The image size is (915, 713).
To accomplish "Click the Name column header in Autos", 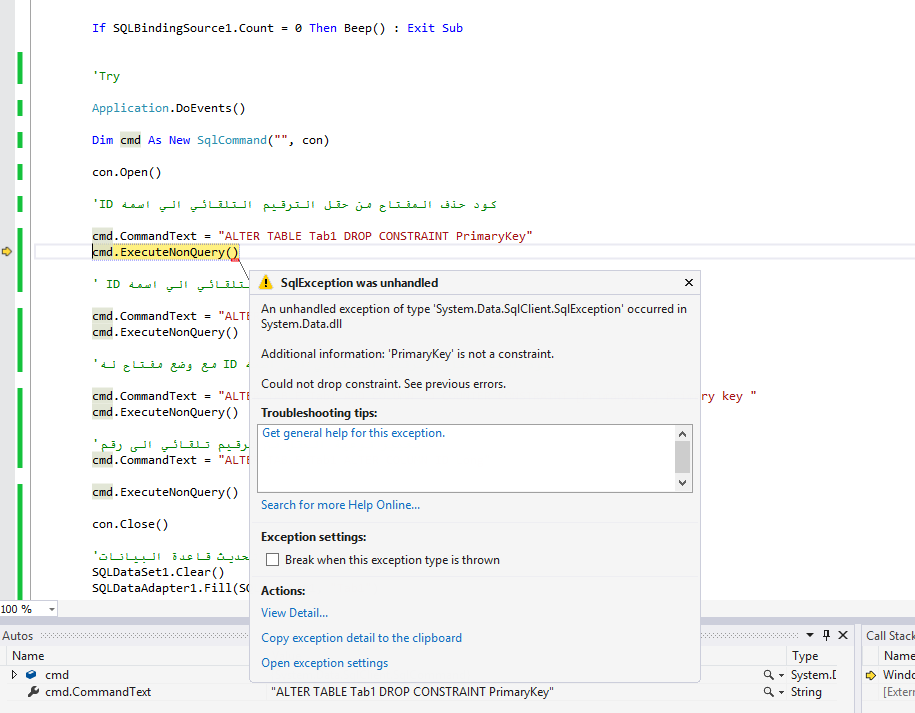I will tap(28, 656).
